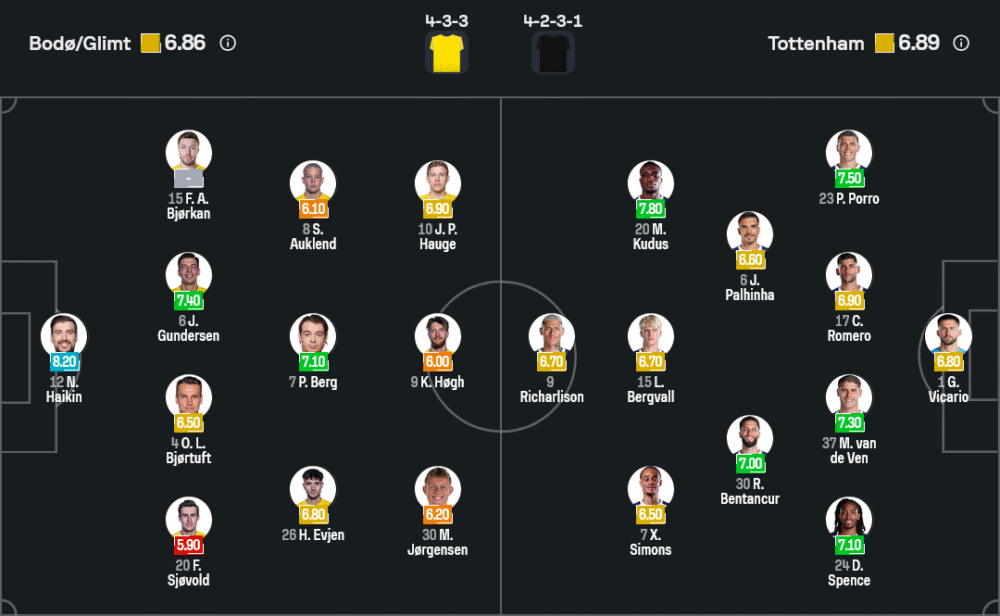The height and width of the screenshot is (616, 1000).
Task: Click the info icon beside Bodø/Glimt rating
Action: 228,43
